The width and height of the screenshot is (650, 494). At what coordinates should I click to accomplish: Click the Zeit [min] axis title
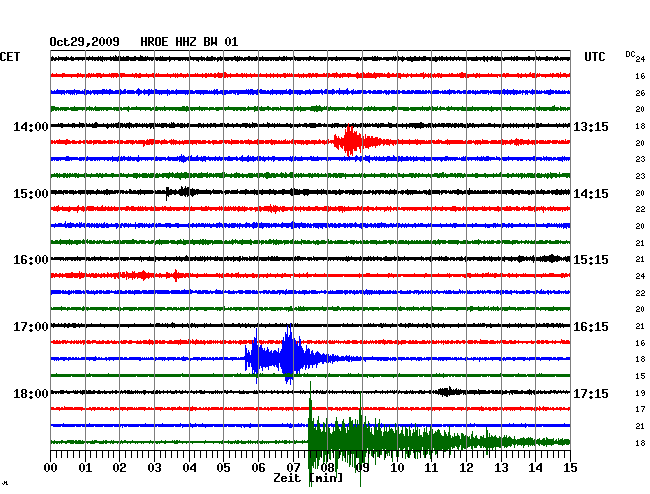click(308, 478)
